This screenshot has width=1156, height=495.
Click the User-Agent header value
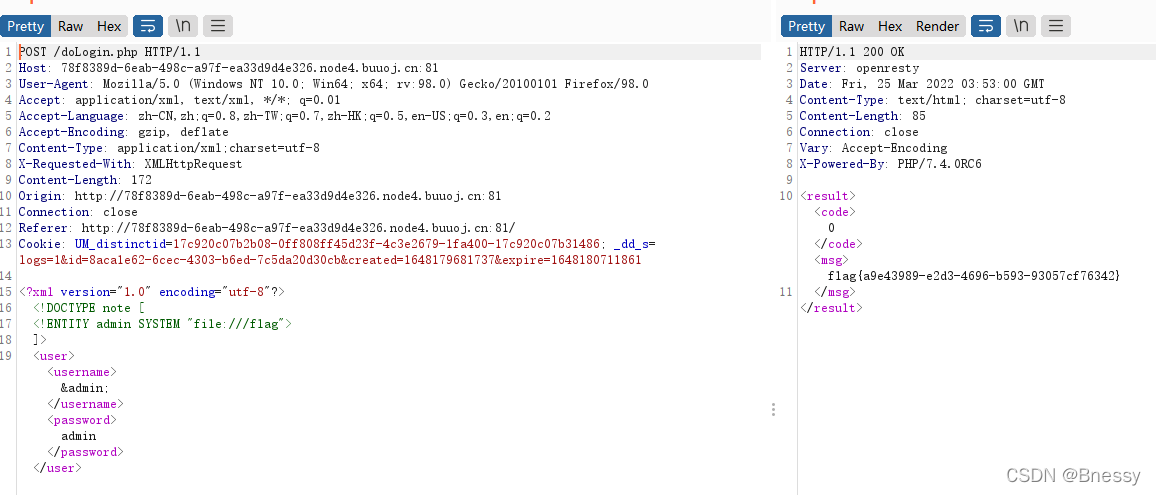(376, 84)
